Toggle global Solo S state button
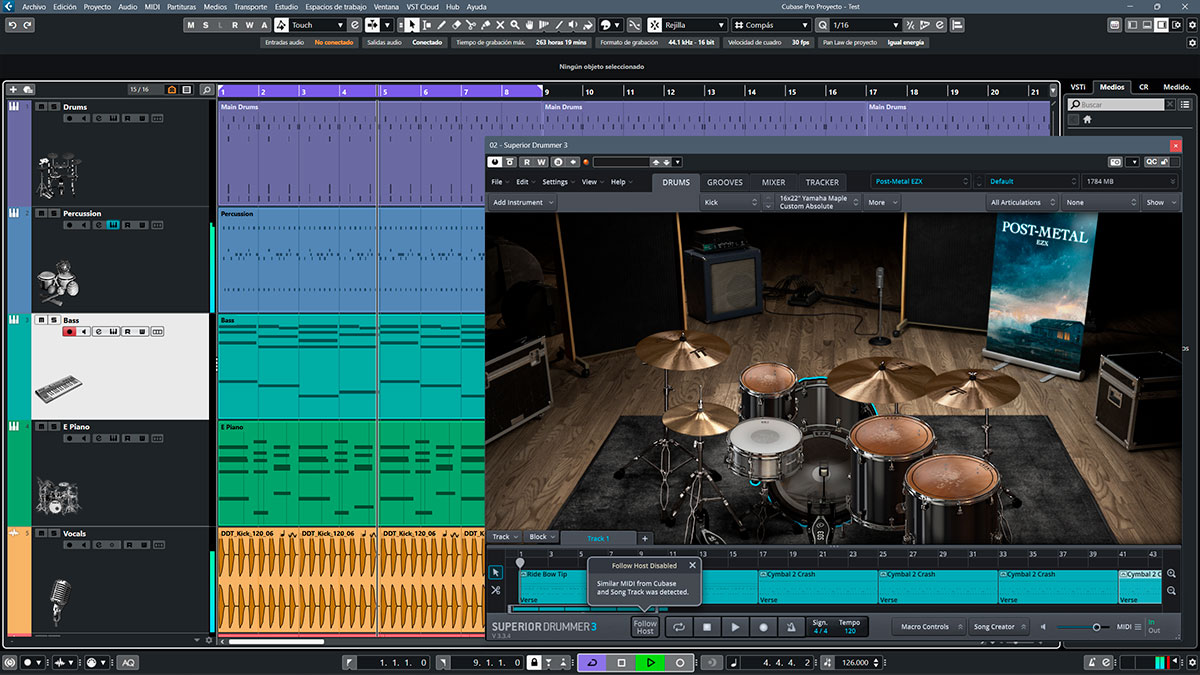This screenshot has height=675, width=1200. (206, 25)
